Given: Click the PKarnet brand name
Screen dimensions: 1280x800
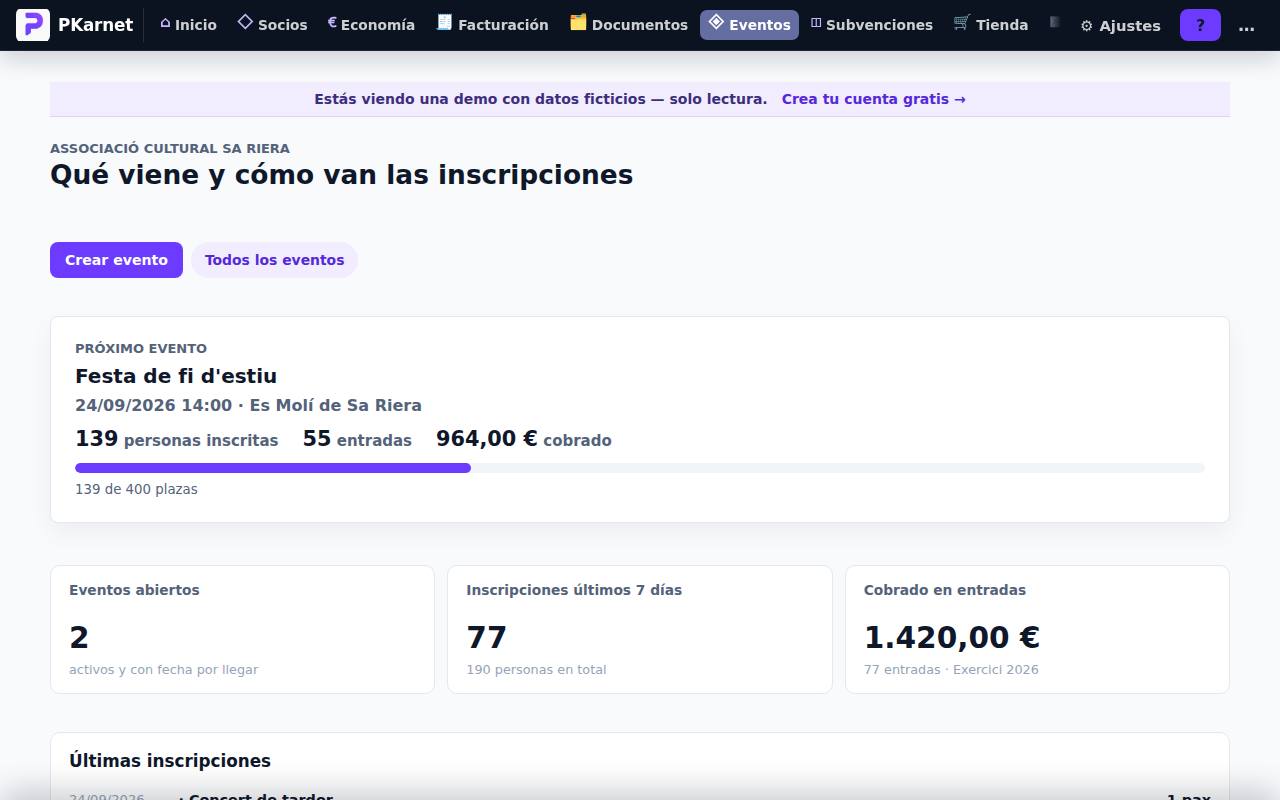Looking at the screenshot, I should [95, 25].
